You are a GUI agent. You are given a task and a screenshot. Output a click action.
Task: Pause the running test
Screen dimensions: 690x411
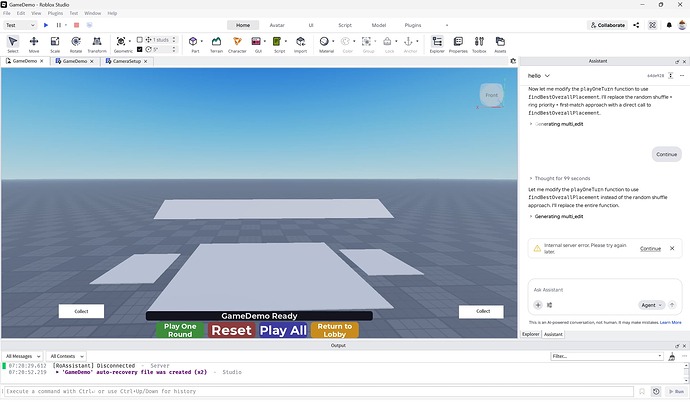pos(59,25)
